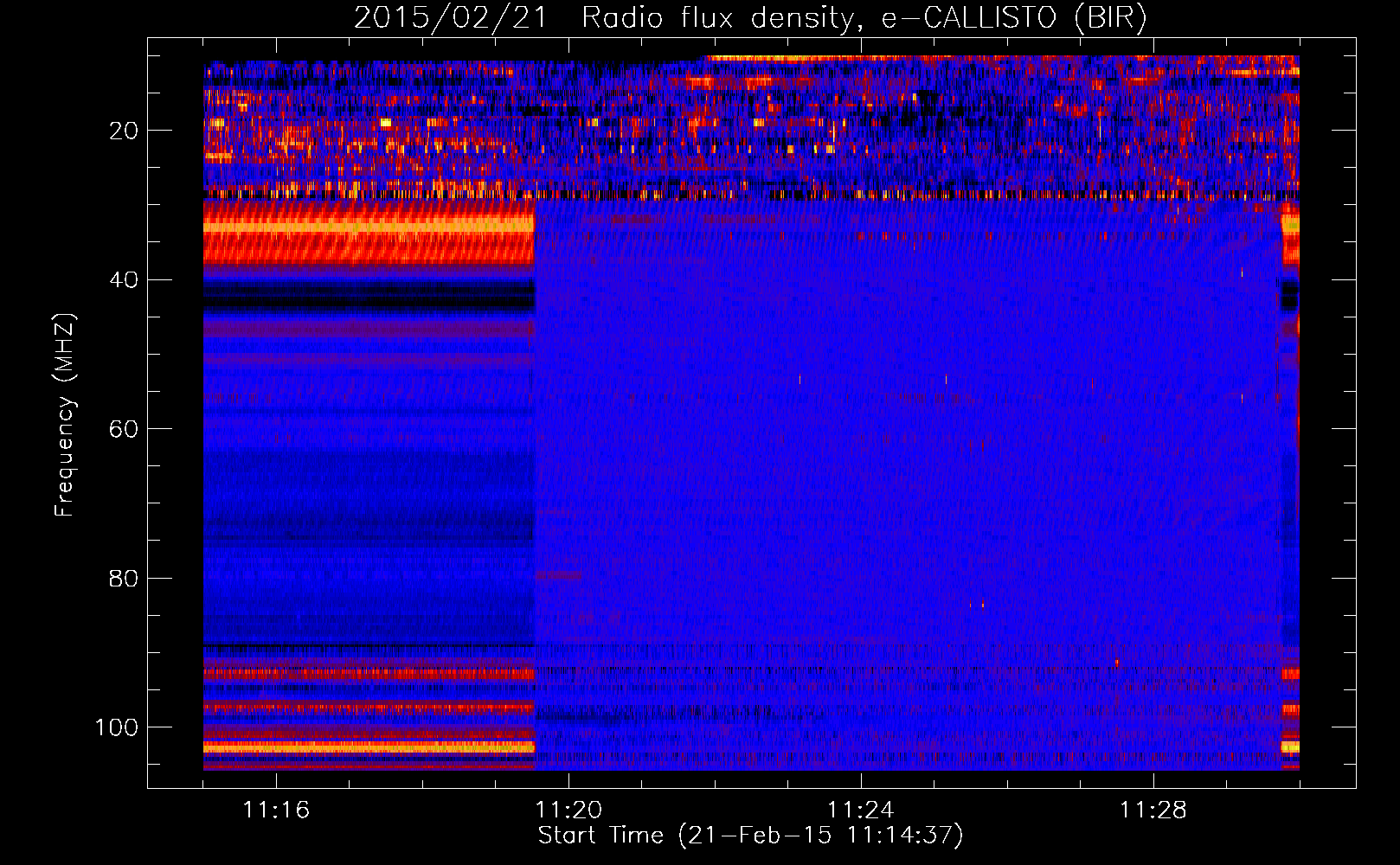
Task: Click the '11:28' time tick label
Action: (x=1153, y=810)
